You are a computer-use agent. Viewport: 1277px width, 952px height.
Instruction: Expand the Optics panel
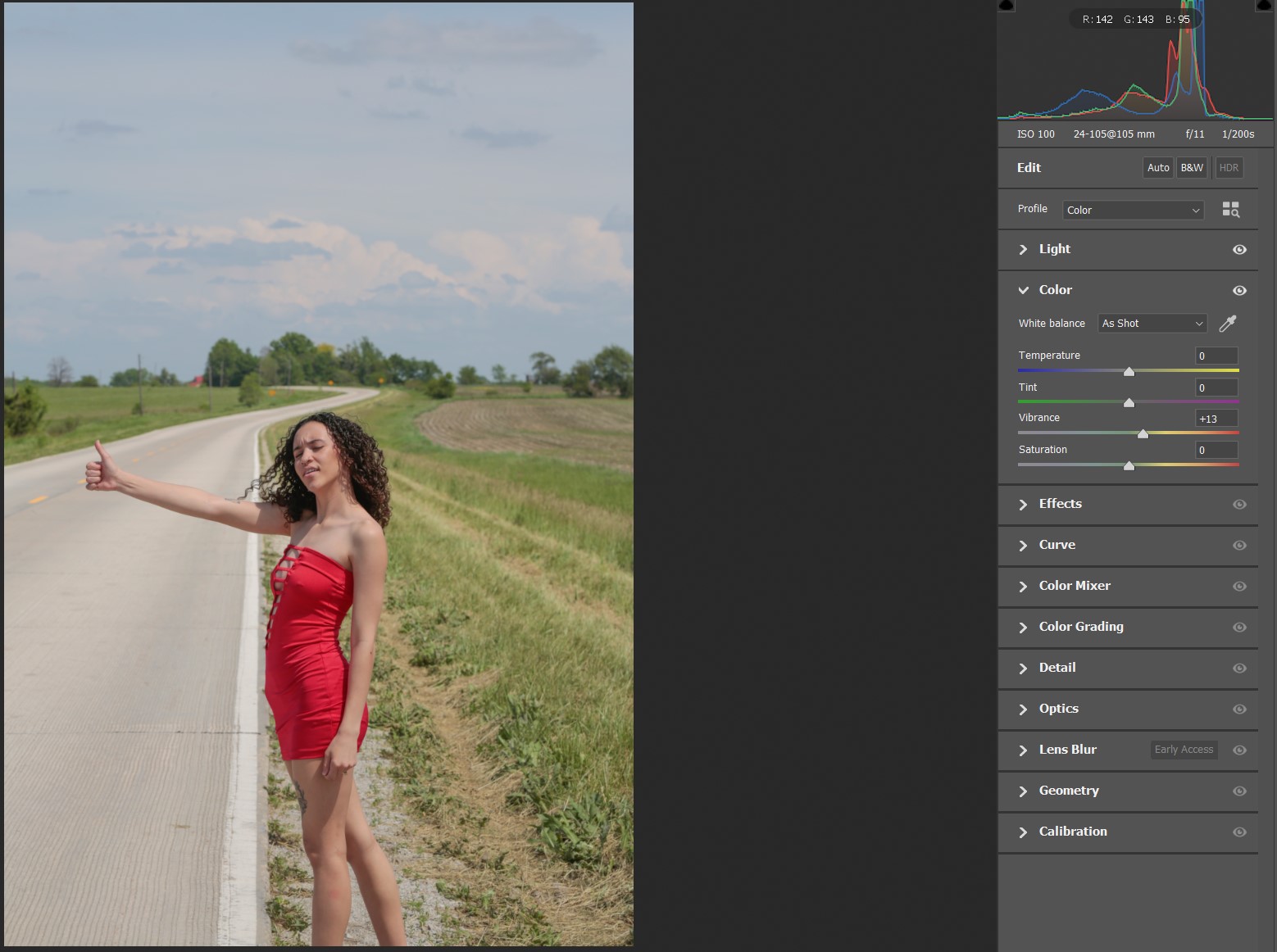pos(1023,709)
